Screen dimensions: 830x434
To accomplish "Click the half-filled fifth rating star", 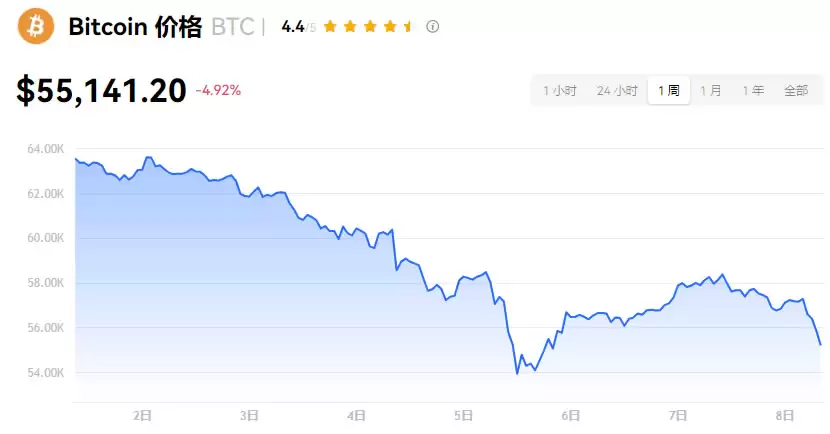I will click(x=408, y=27).
